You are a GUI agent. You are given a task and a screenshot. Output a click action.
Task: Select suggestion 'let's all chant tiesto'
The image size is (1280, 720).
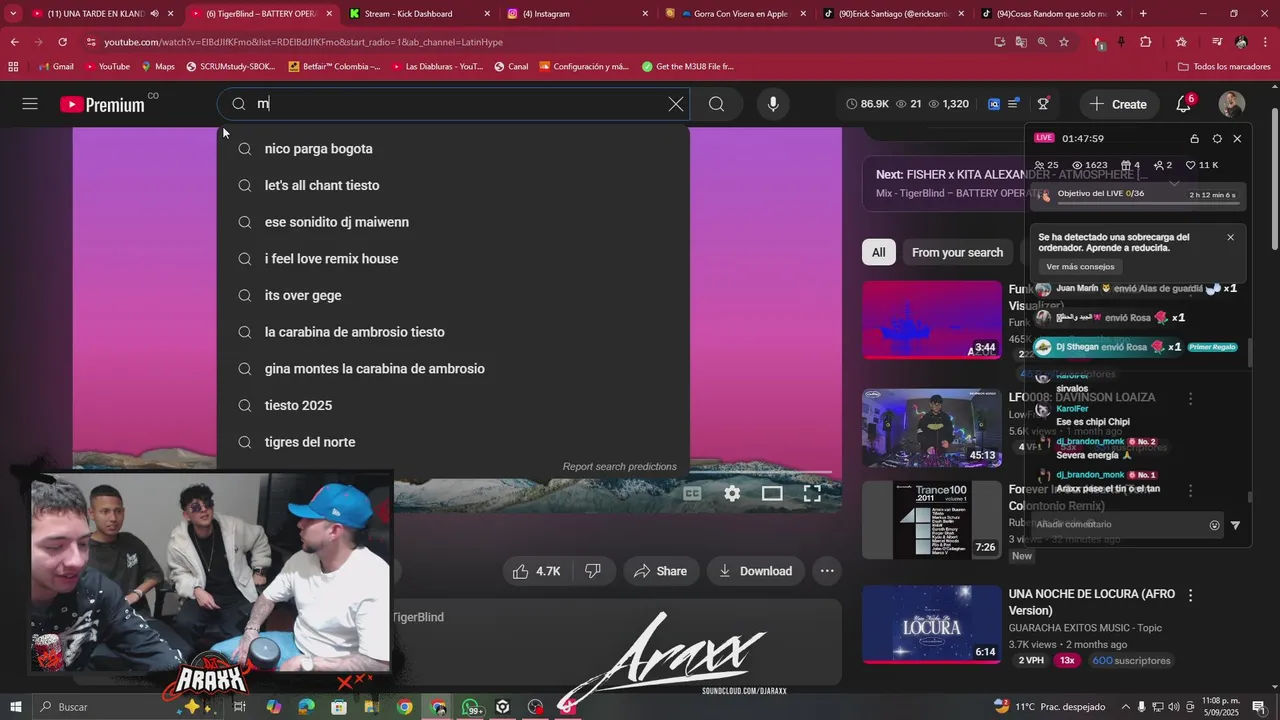click(453, 185)
